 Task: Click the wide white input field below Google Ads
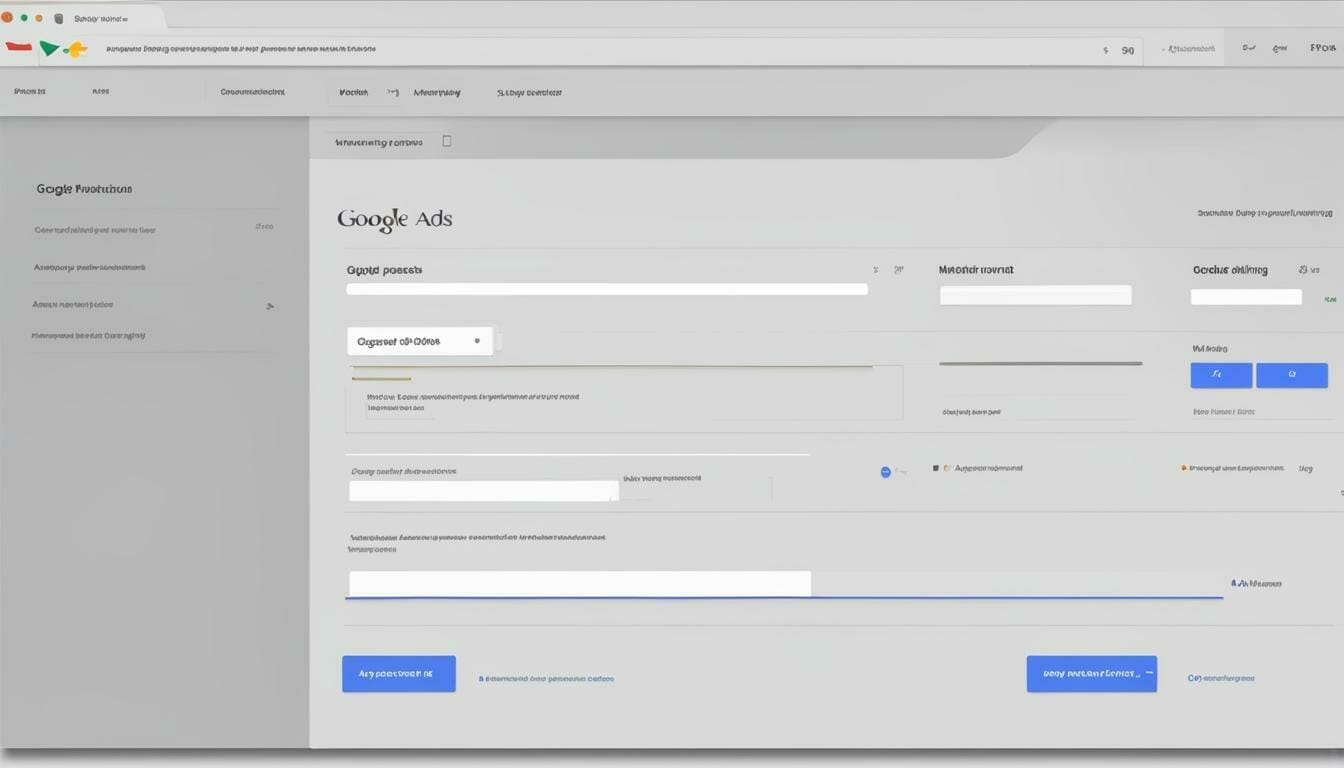point(606,289)
